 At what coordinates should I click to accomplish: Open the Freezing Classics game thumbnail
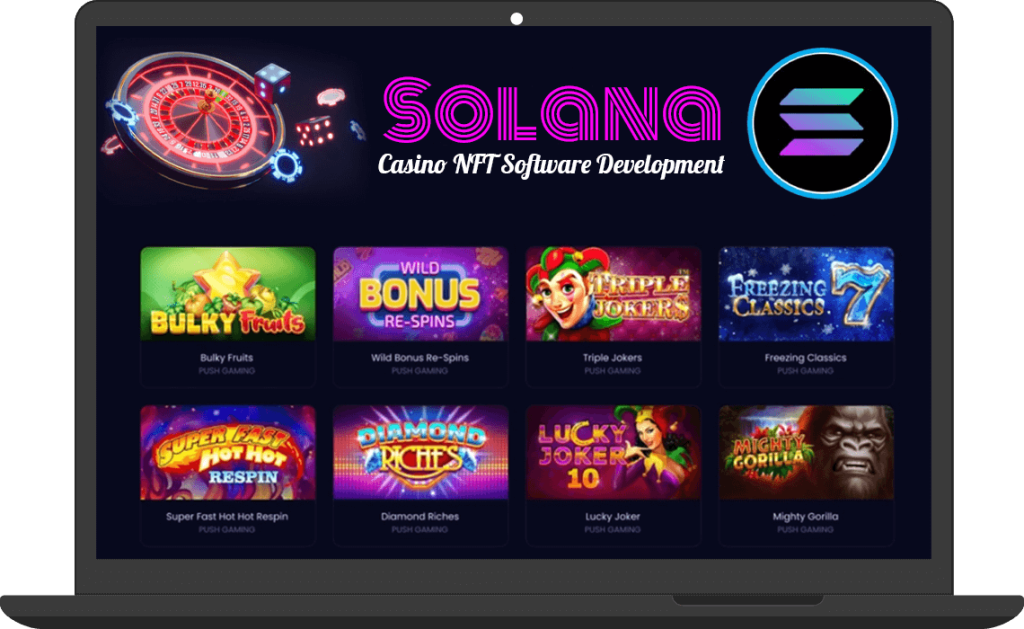pos(806,294)
